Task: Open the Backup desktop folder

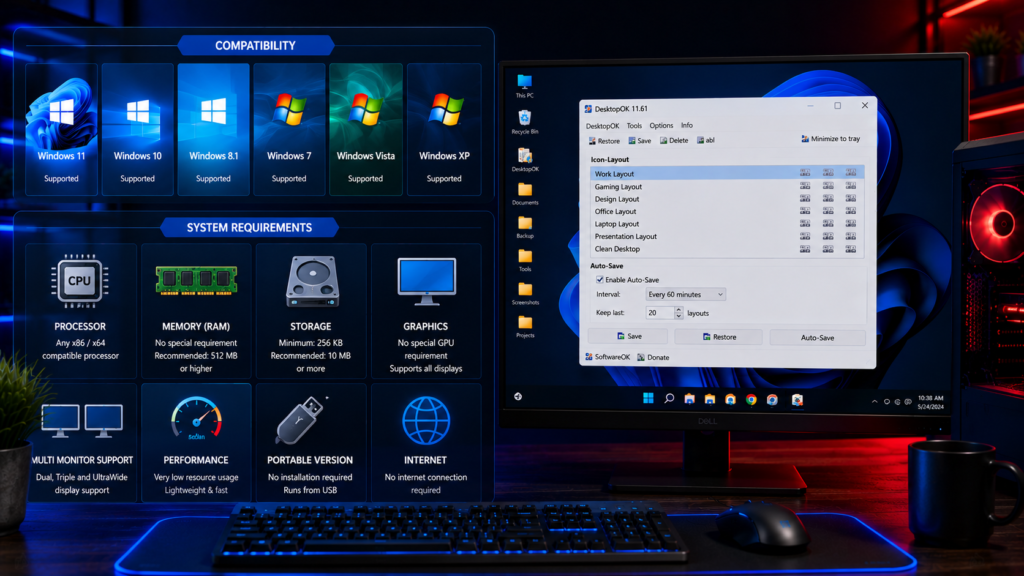Action: (525, 227)
